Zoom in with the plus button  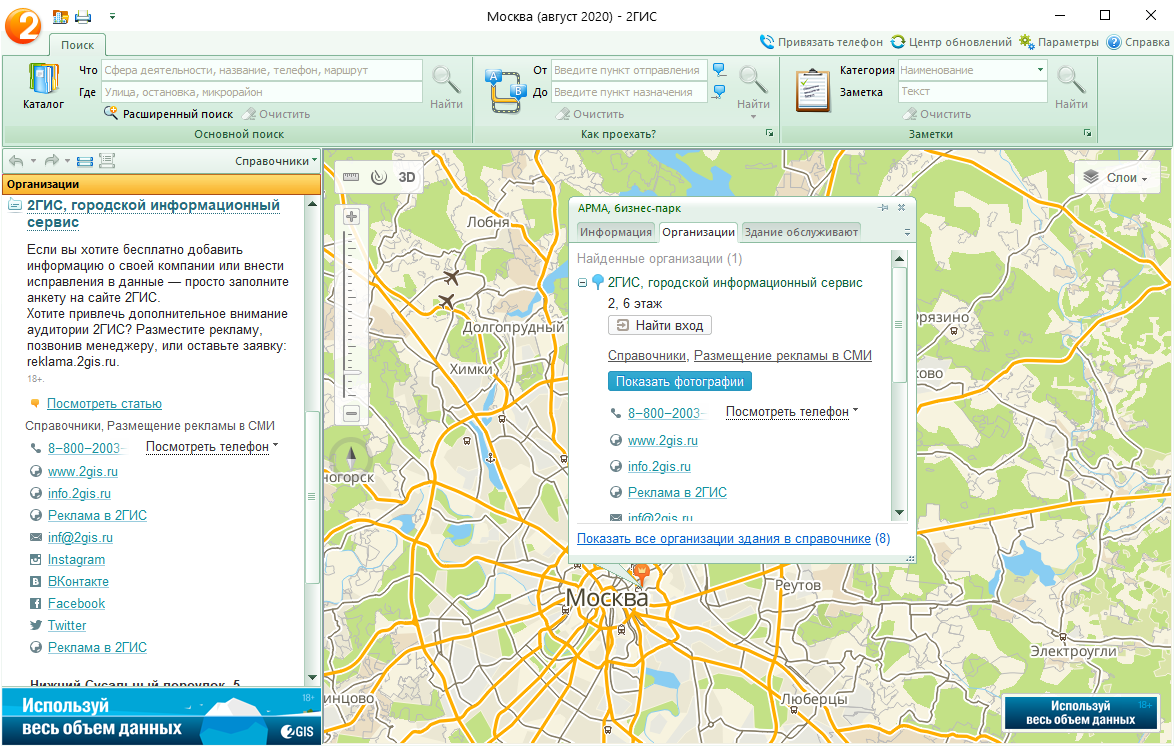351,217
